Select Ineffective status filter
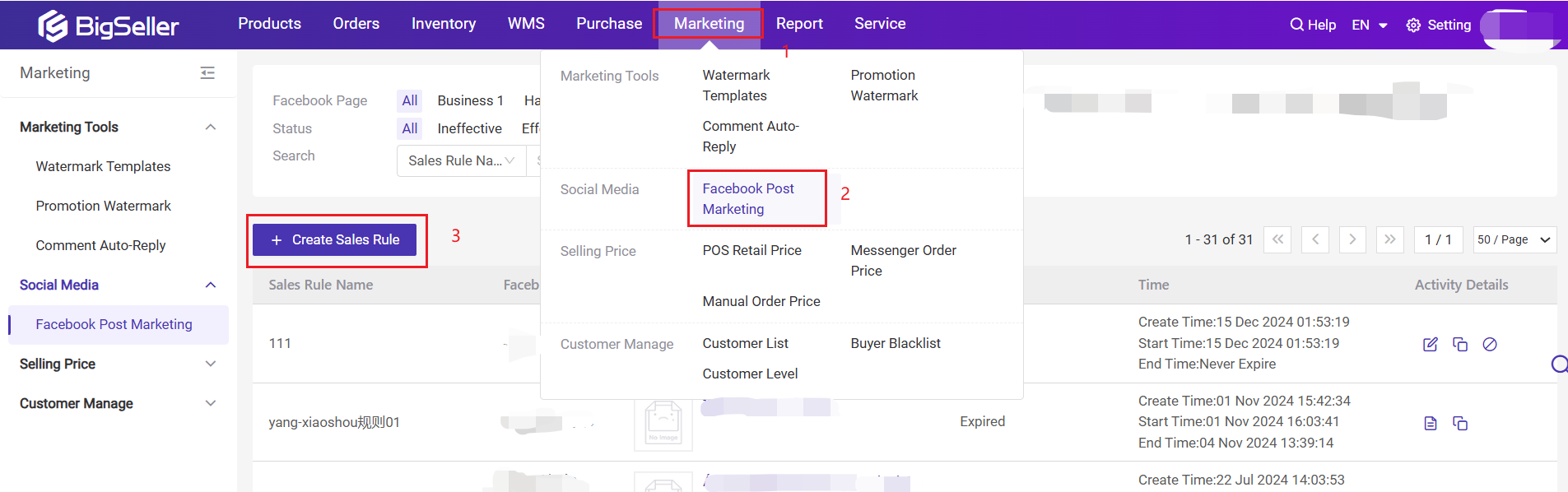1568x492 pixels. (469, 128)
